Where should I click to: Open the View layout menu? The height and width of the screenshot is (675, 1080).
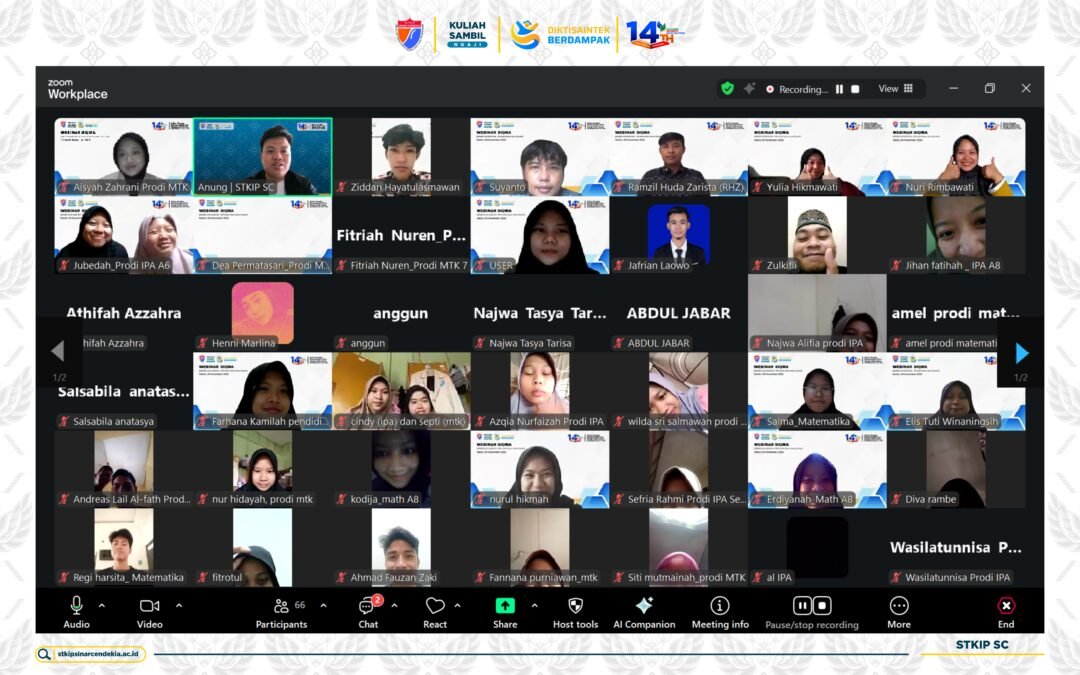[x=896, y=88]
